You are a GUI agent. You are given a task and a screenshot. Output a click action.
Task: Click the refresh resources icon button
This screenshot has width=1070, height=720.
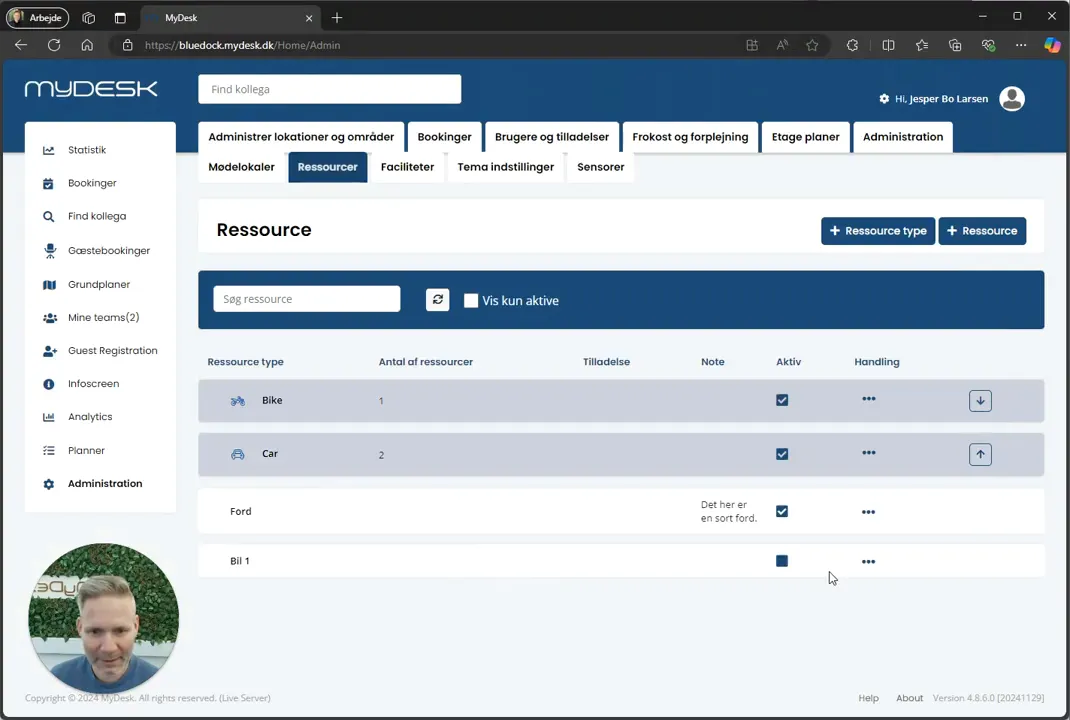(437, 300)
